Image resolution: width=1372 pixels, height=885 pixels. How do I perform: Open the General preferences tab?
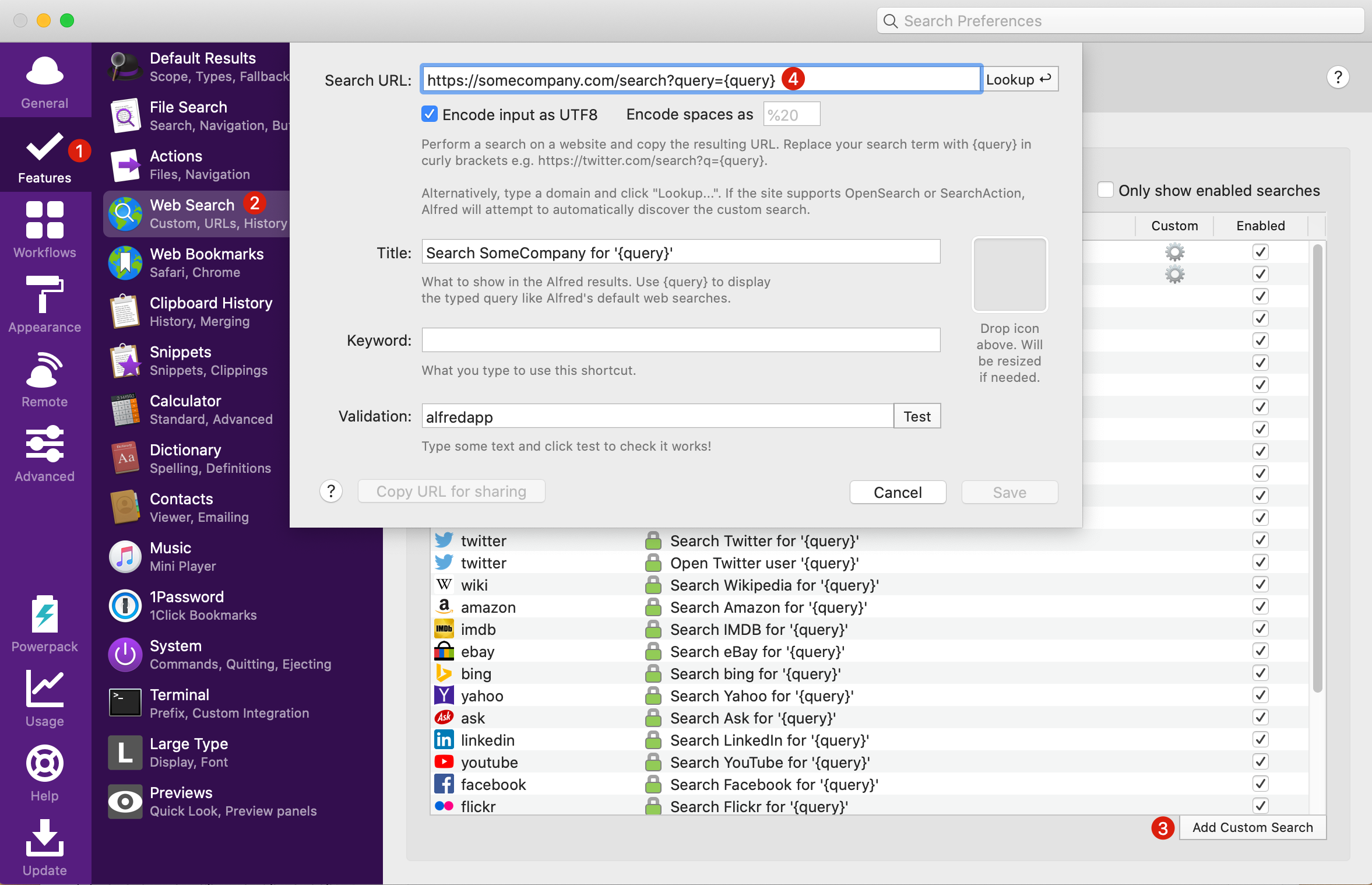pyautogui.click(x=45, y=80)
